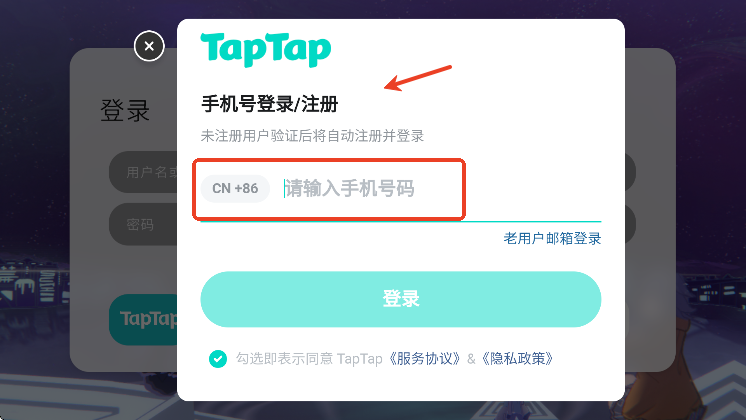
Task: Open the 老用户邮箱登录 link
Action: (x=552, y=238)
